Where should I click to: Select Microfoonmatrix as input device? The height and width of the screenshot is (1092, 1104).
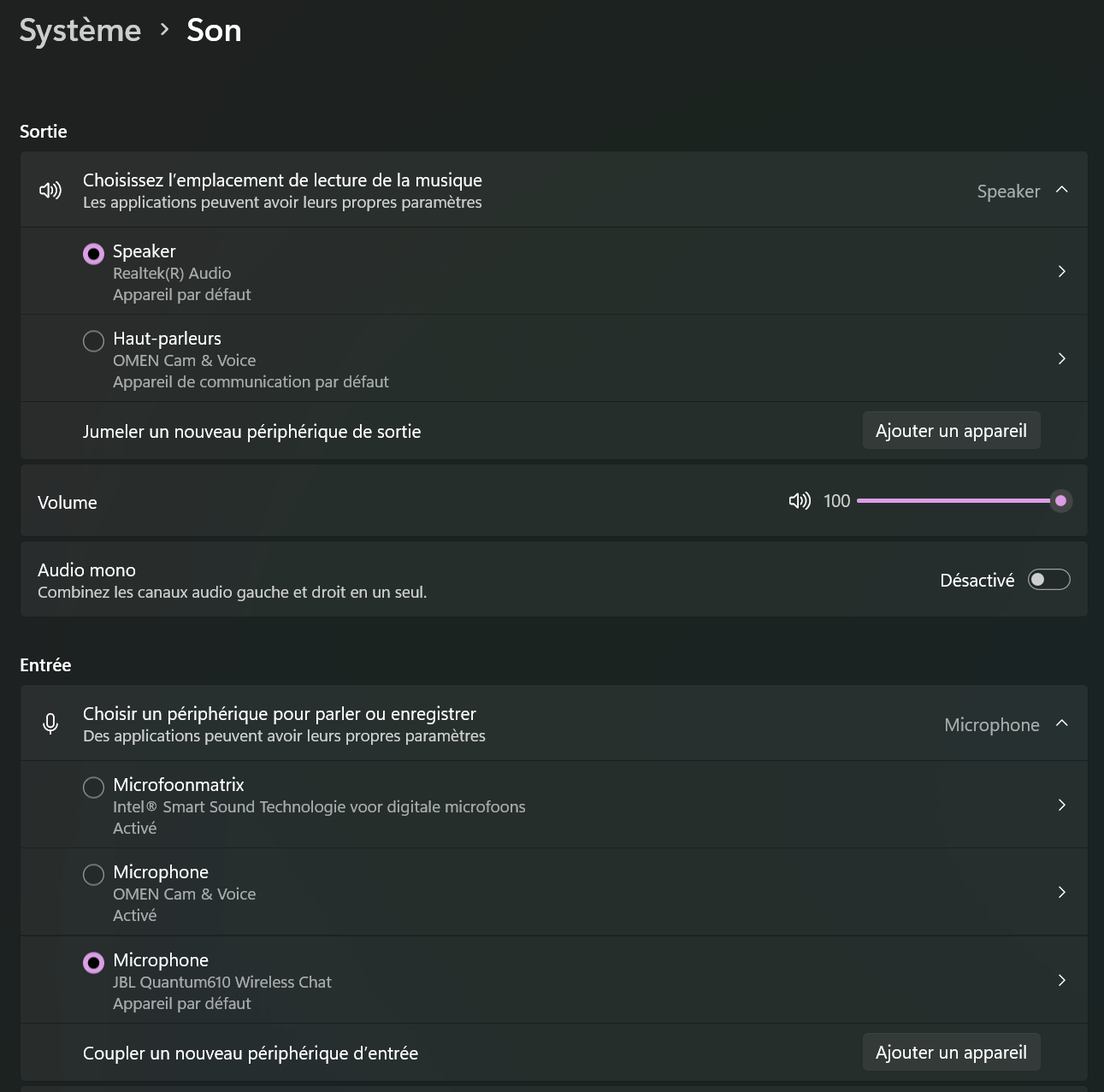[93, 788]
